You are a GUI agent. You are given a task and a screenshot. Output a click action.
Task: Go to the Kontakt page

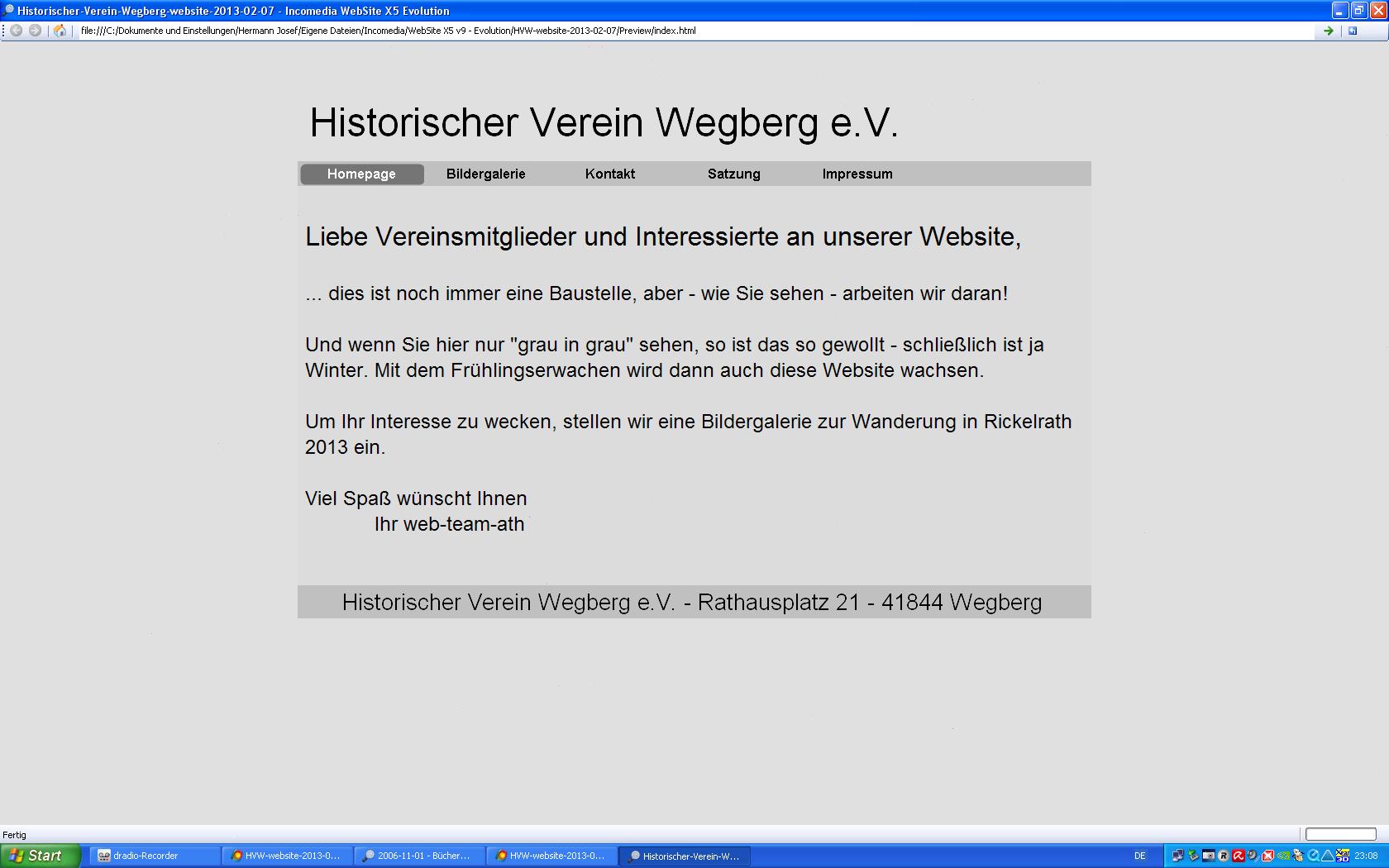[x=610, y=174]
